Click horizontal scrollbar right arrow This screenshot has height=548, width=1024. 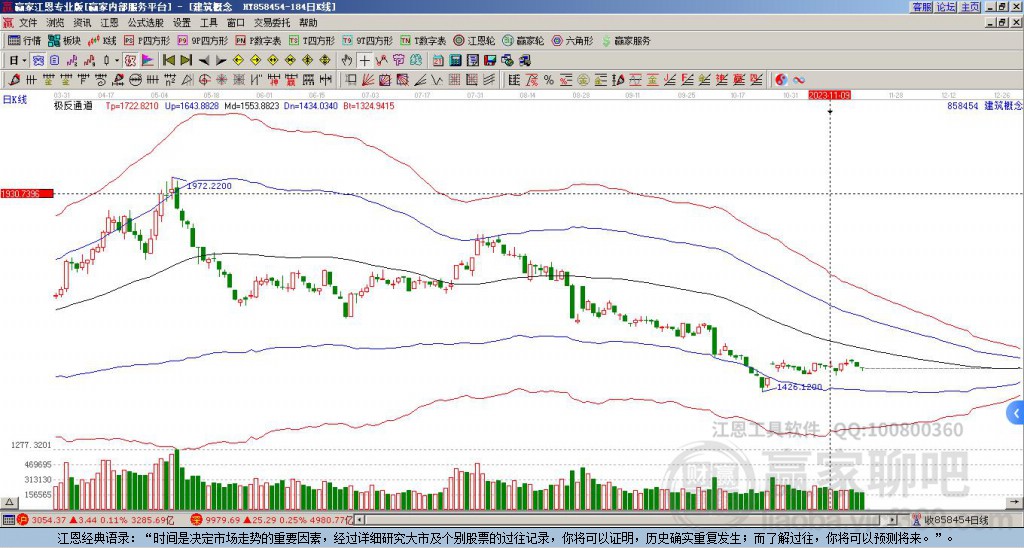coord(892,520)
